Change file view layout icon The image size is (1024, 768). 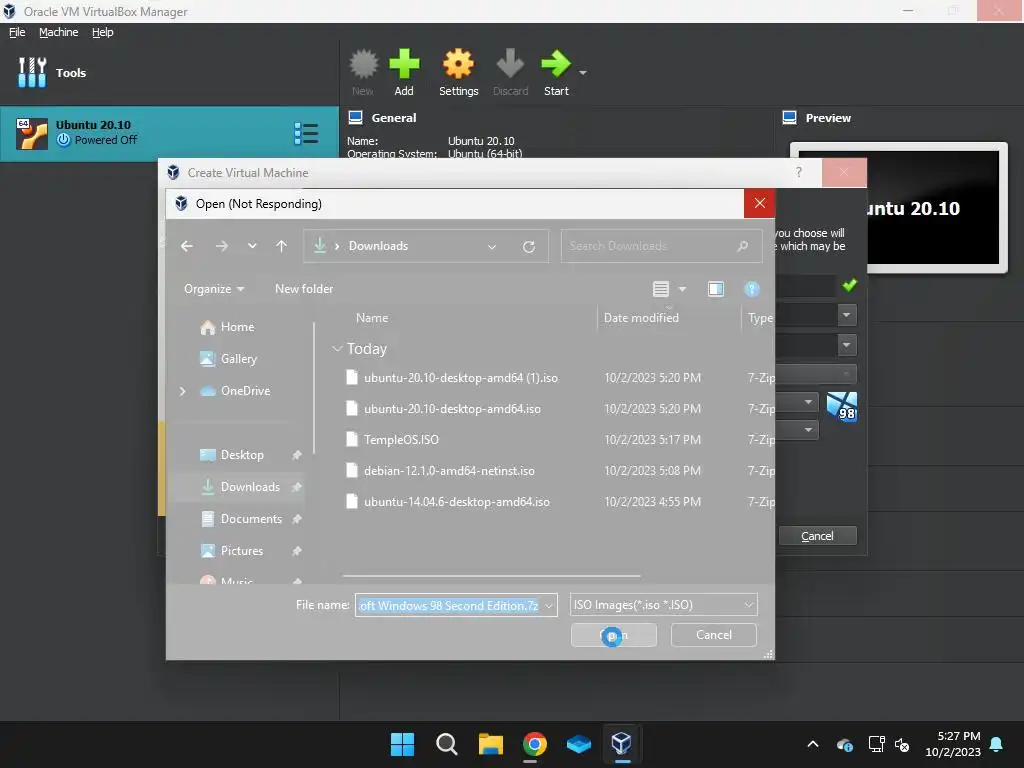(x=660, y=289)
